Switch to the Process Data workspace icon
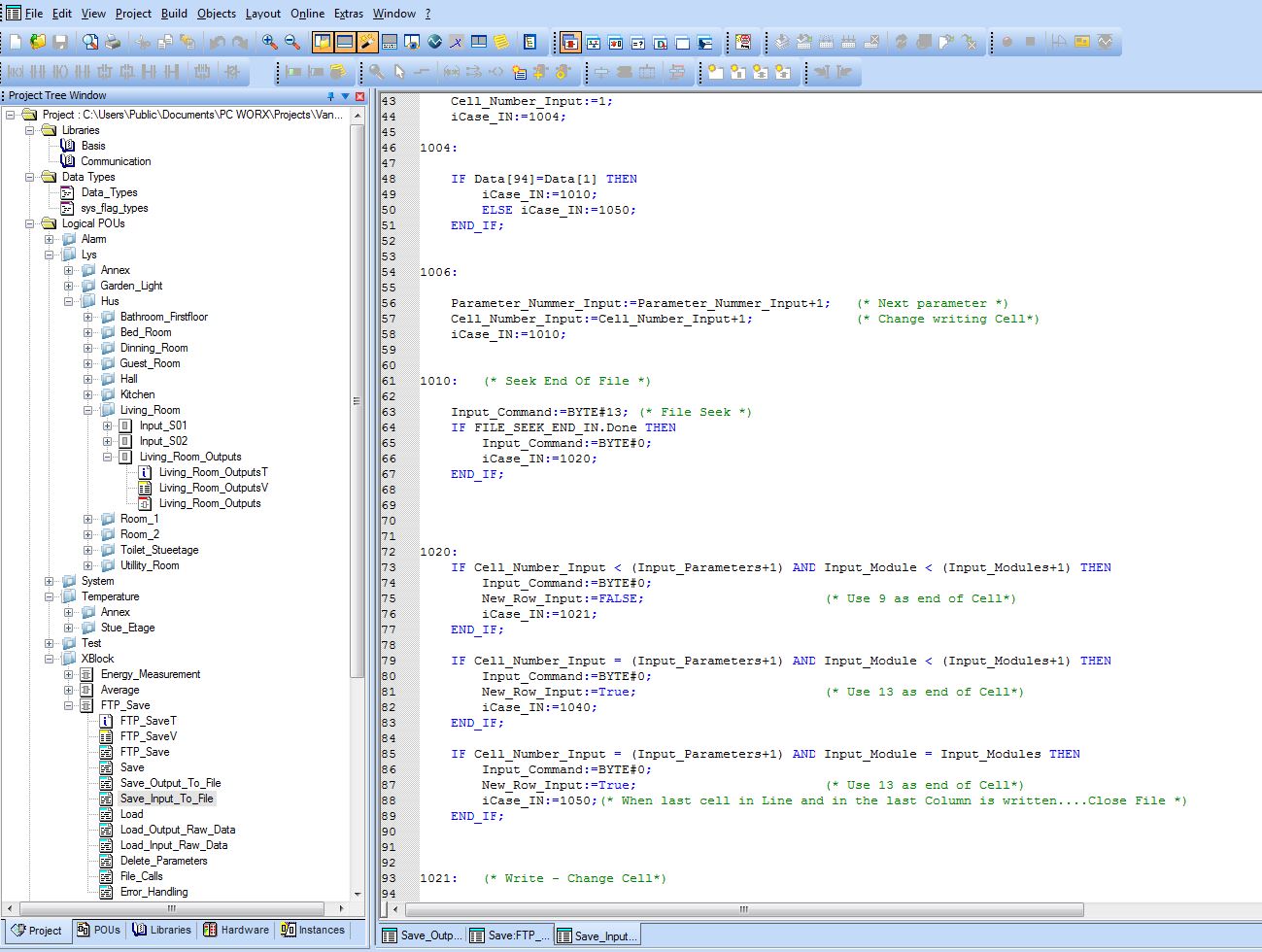The height and width of the screenshot is (952, 1262). pos(615,42)
